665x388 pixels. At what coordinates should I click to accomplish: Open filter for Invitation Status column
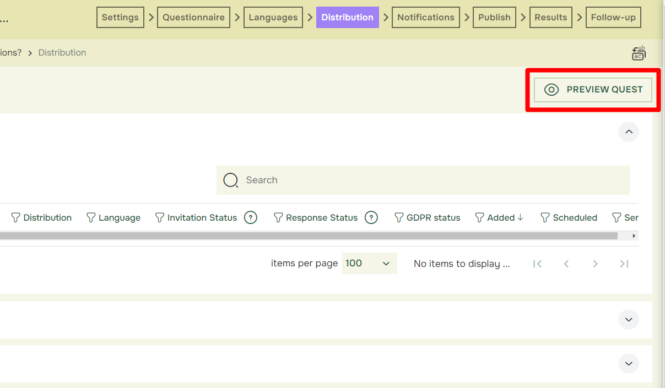[x=159, y=218]
